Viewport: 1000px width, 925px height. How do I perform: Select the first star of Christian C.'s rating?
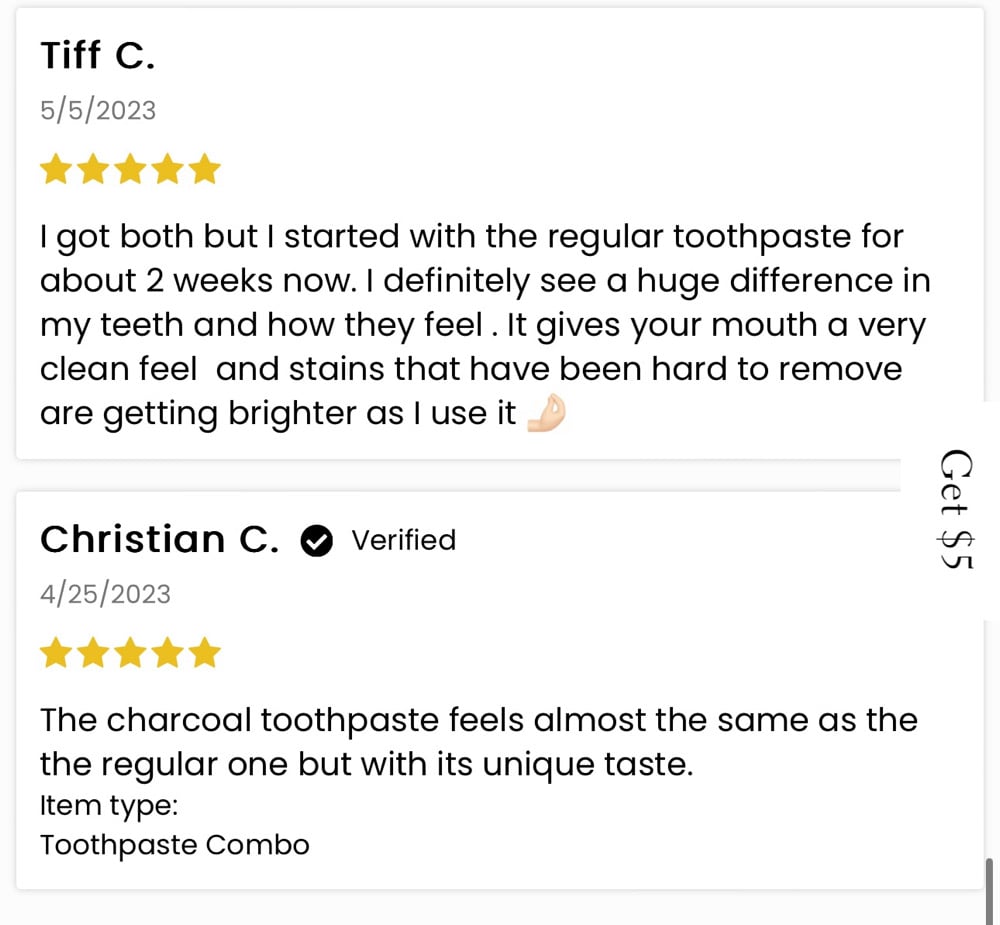[x=56, y=653]
